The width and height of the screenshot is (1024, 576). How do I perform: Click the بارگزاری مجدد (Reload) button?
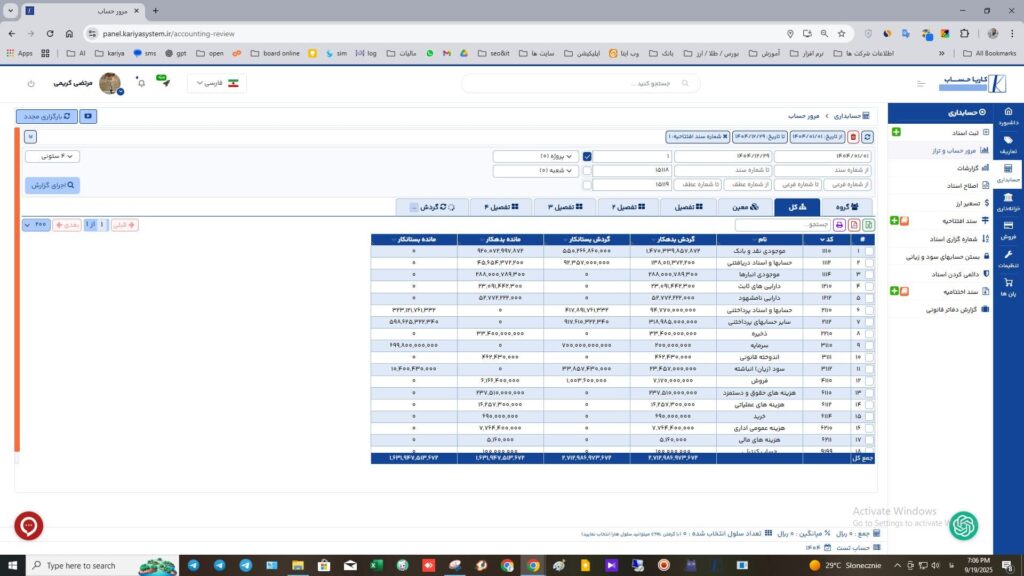[x=46, y=117]
